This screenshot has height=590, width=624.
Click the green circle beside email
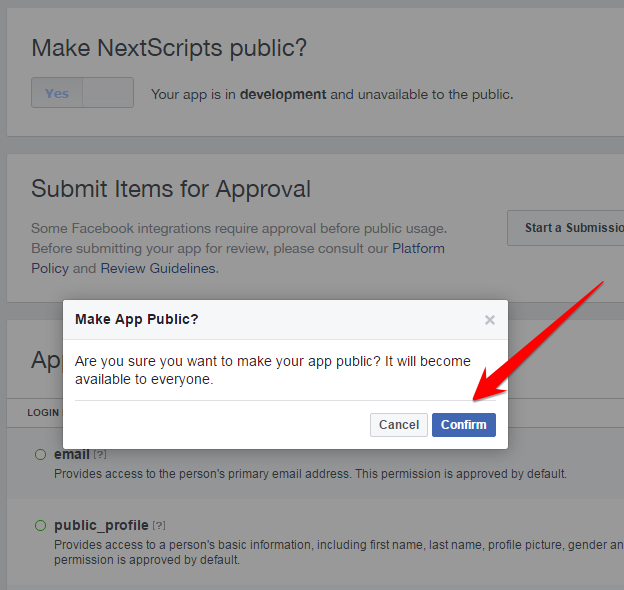coord(41,454)
